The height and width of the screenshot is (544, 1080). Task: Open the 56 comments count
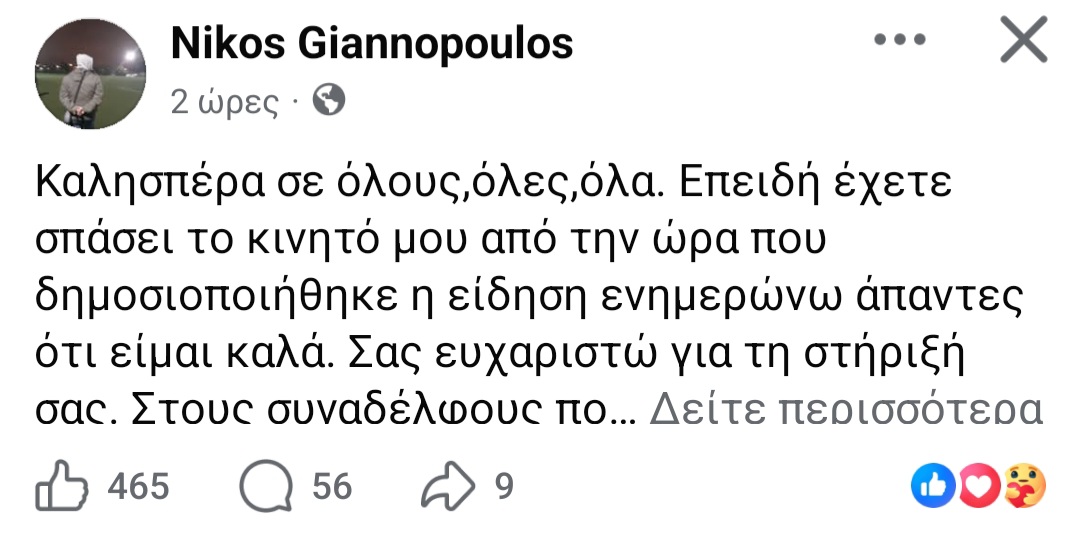tap(332, 487)
